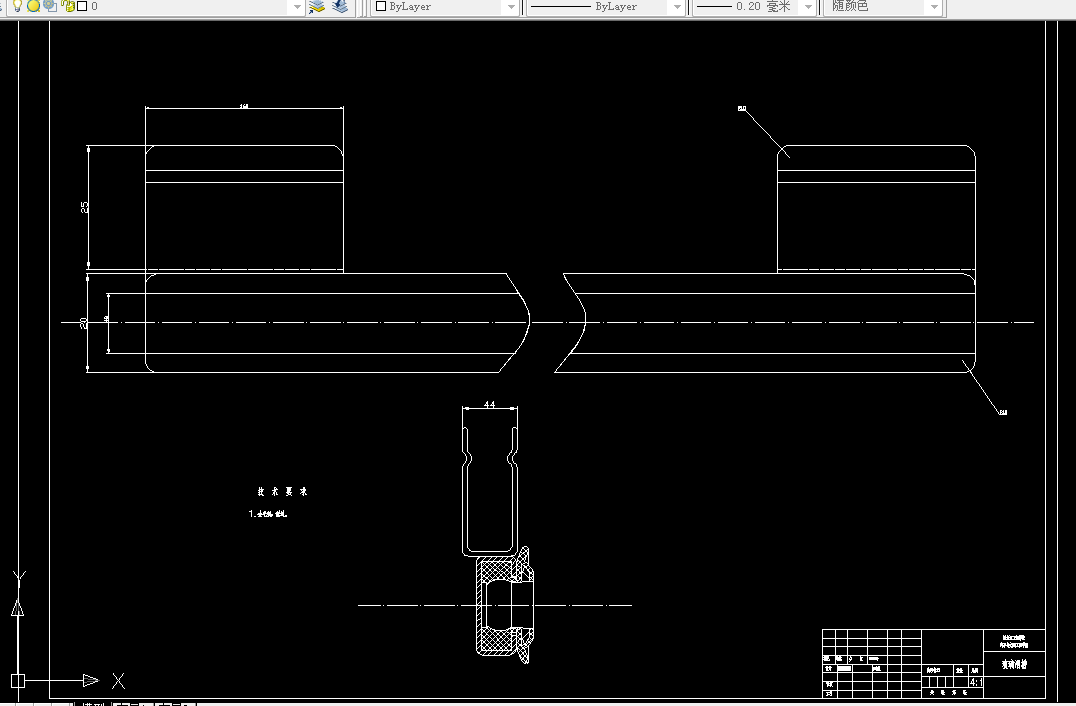Toggle layer lock padlock icon

[x=68, y=6]
